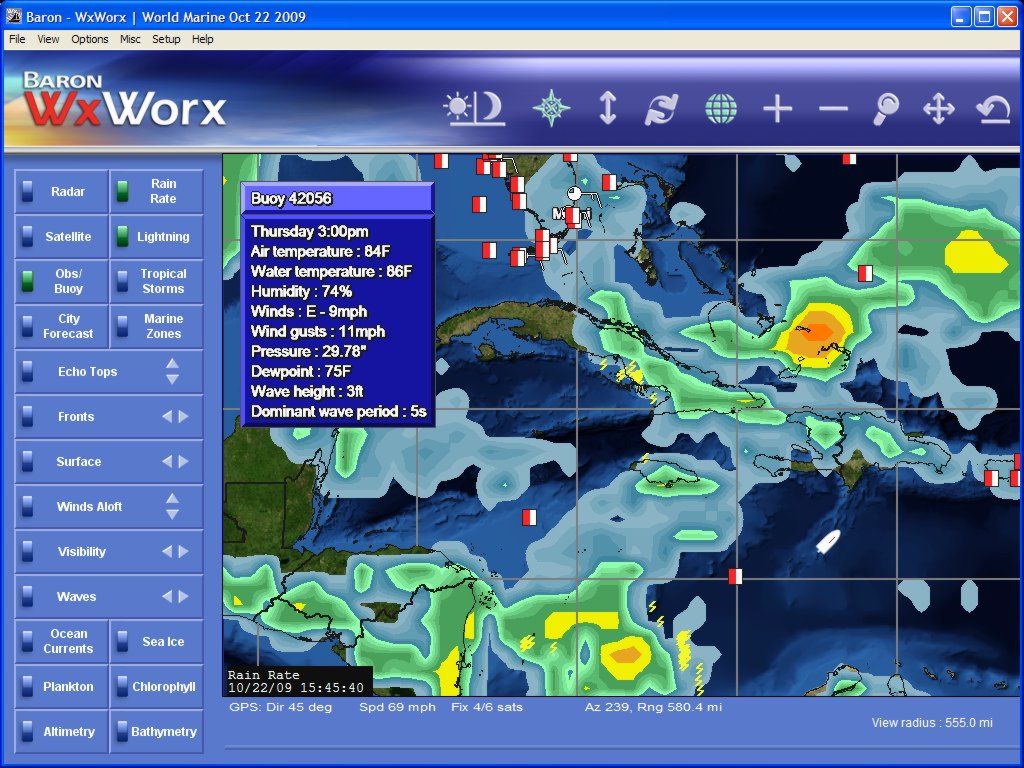Toggle the Altimetry layer
Viewport: 1024px width, 768px height.
(61, 731)
